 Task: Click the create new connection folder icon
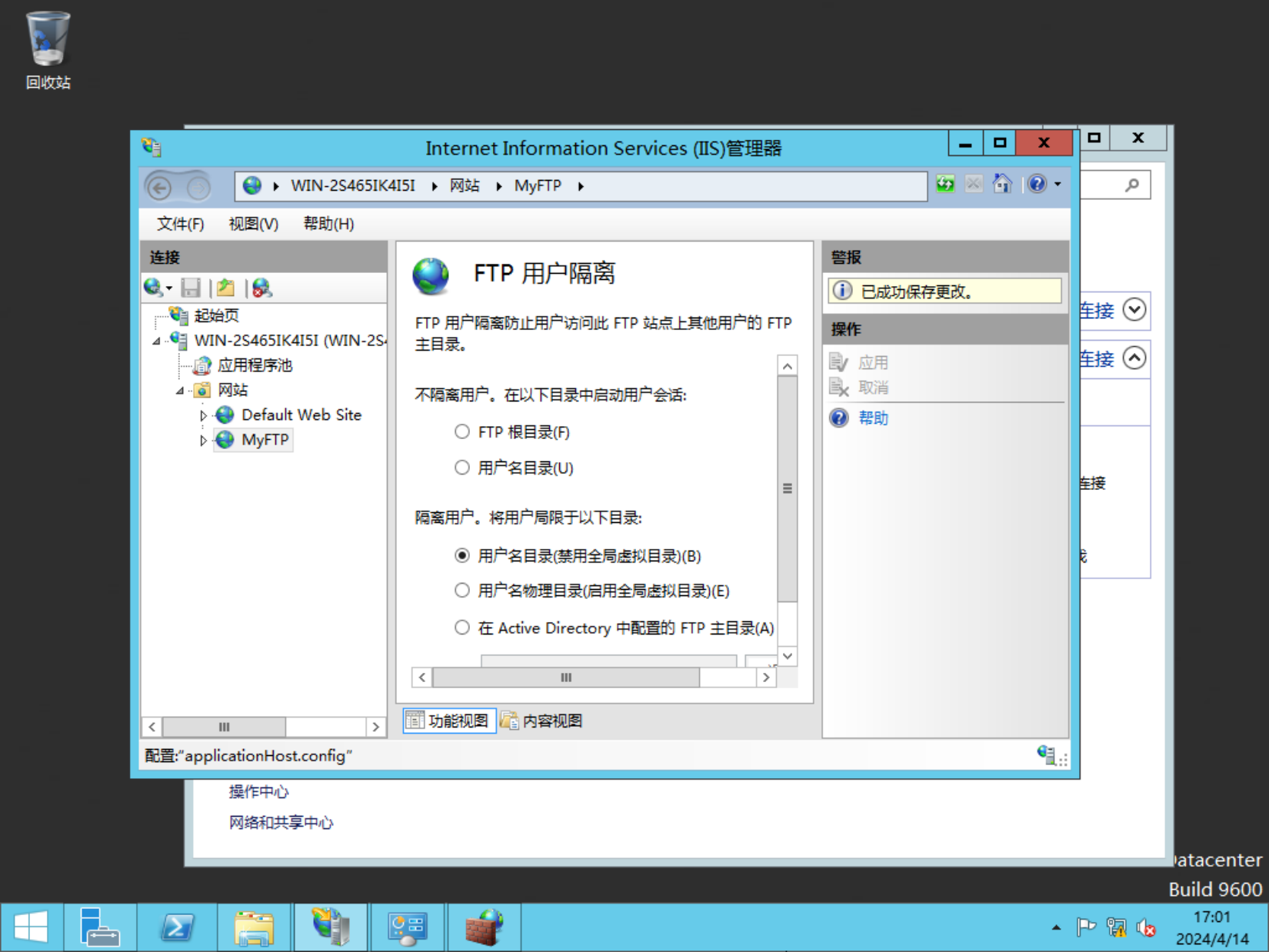tap(225, 287)
